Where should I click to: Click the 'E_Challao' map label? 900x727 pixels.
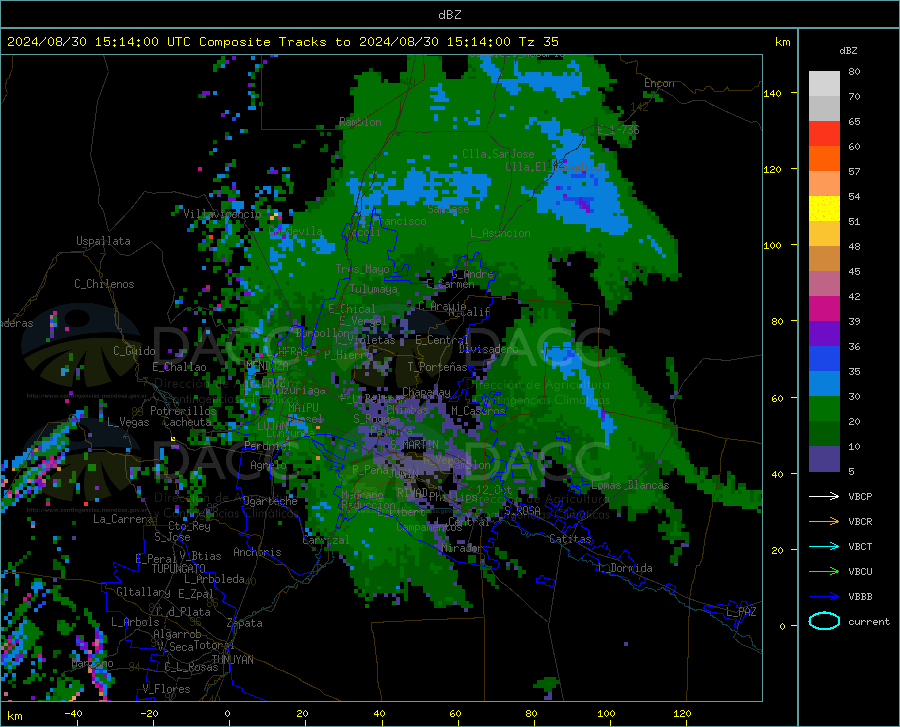pyautogui.click(x=179, y=367)
